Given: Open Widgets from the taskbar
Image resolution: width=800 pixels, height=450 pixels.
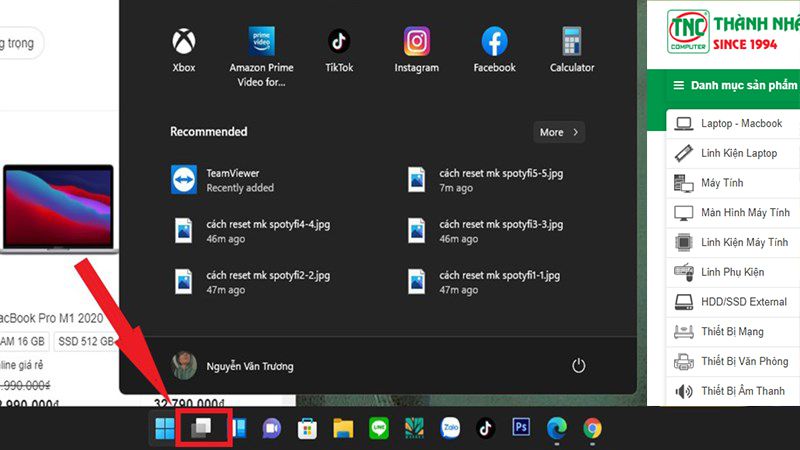Looking at the screenshot, I should (x=239, y=428).
